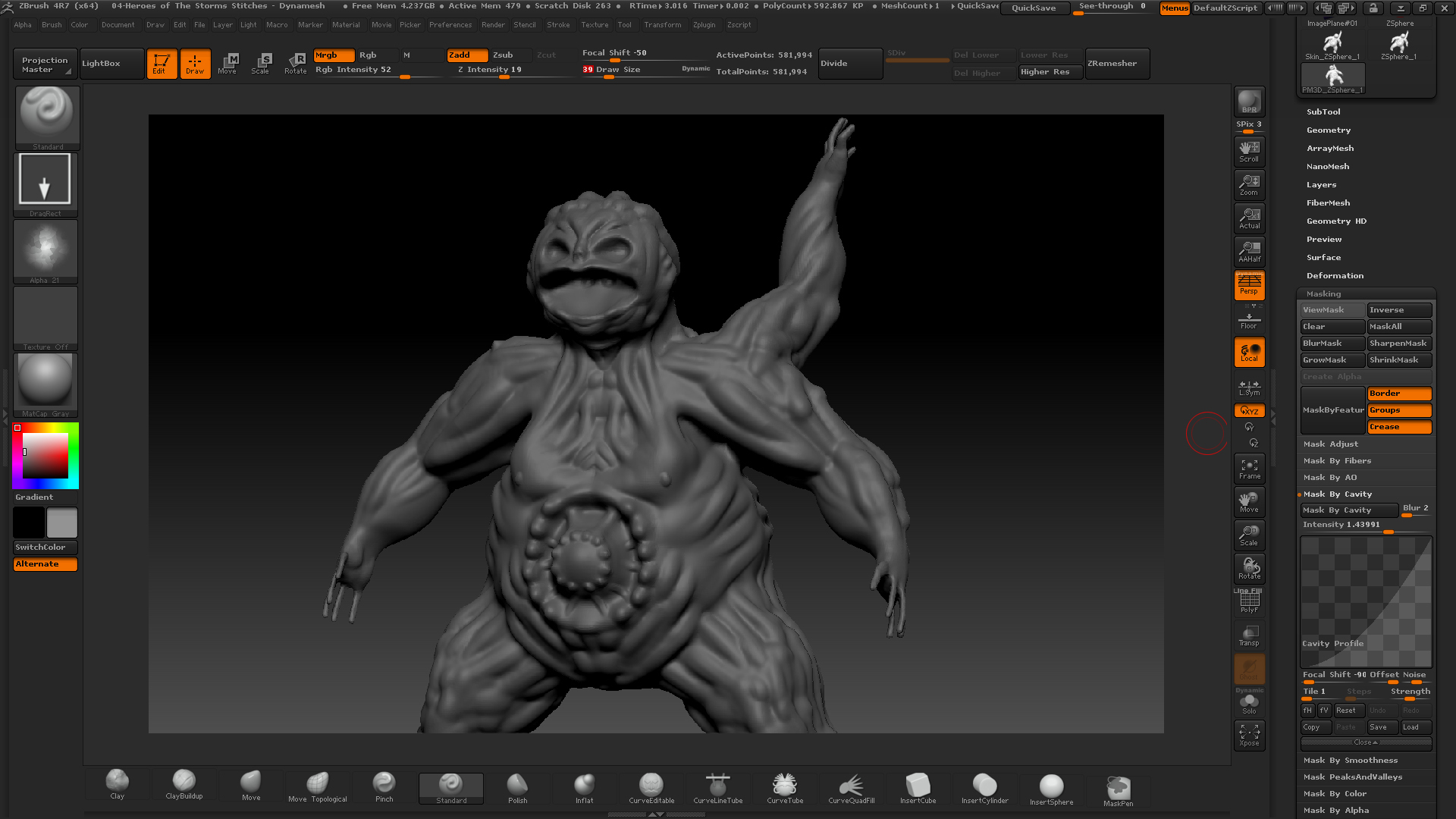Viewport: 1456px width, 819px height.
Task: Activate the Scroll canvas tool
Action: [x=1249, y=151]
